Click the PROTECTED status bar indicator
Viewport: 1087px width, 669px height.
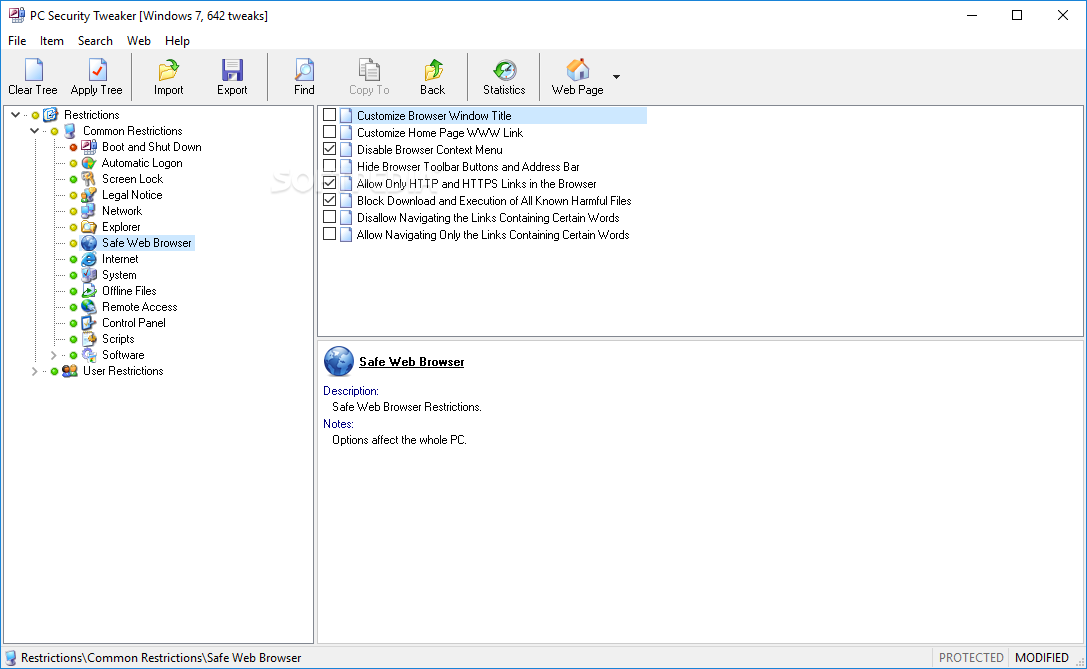(x=971, y=658)
